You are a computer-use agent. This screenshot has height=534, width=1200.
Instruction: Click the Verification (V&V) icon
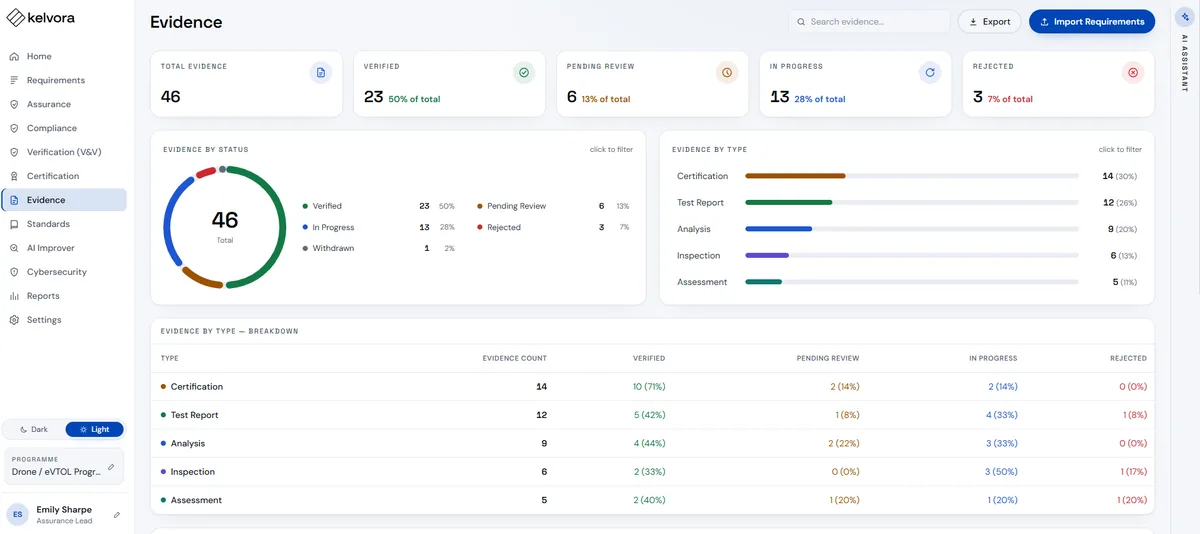pos(14,152)
